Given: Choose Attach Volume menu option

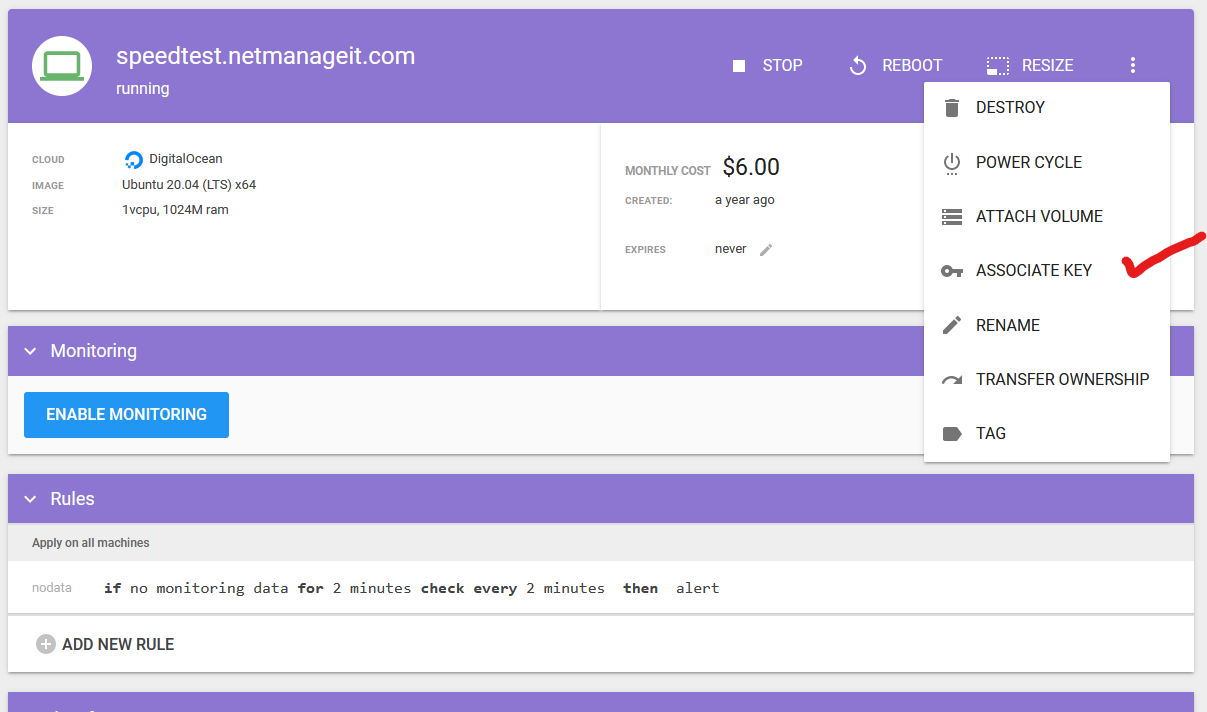Looking at the screenshot, I should tap(1038, 216).
